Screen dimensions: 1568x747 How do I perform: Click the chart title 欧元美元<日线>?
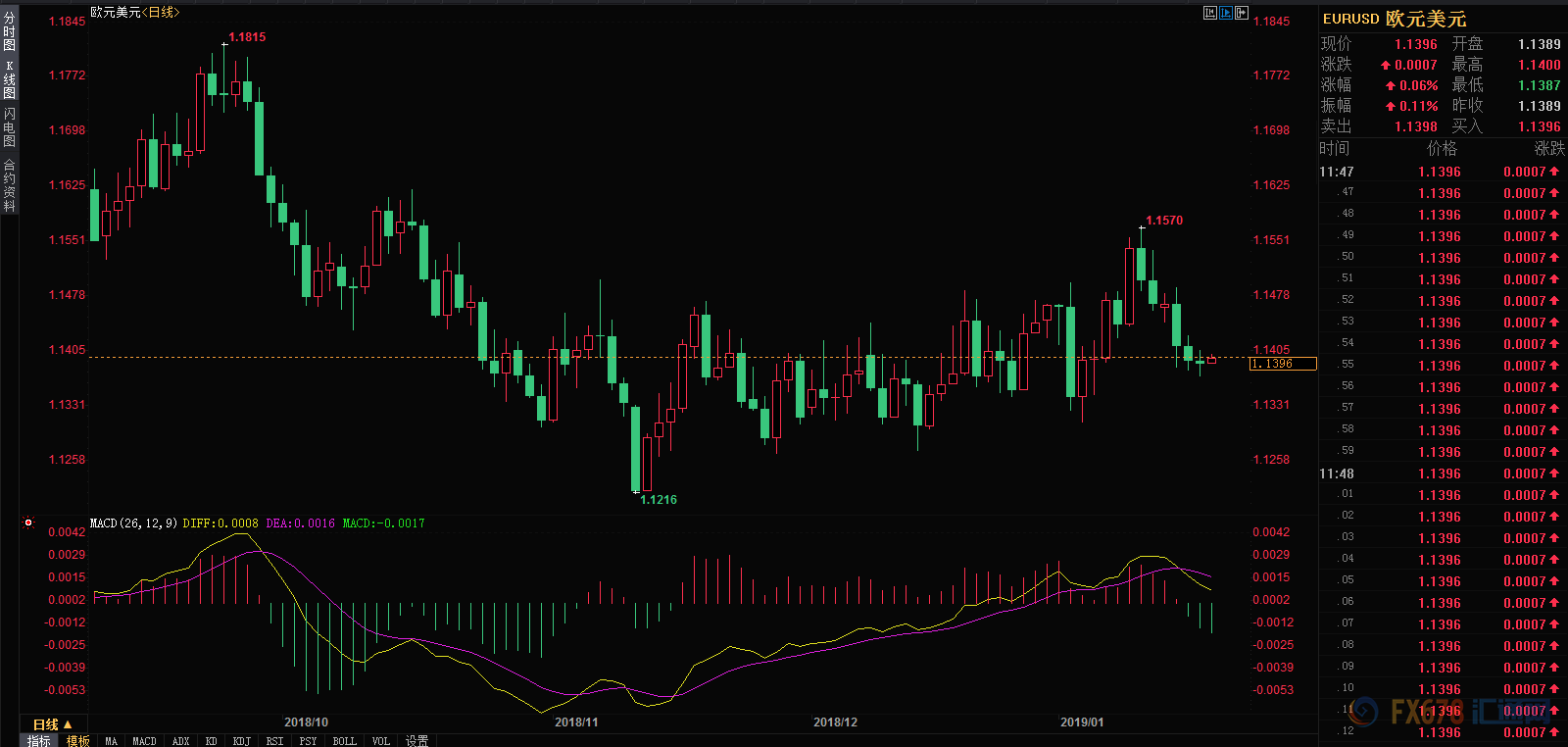click(x=135, y=12)
